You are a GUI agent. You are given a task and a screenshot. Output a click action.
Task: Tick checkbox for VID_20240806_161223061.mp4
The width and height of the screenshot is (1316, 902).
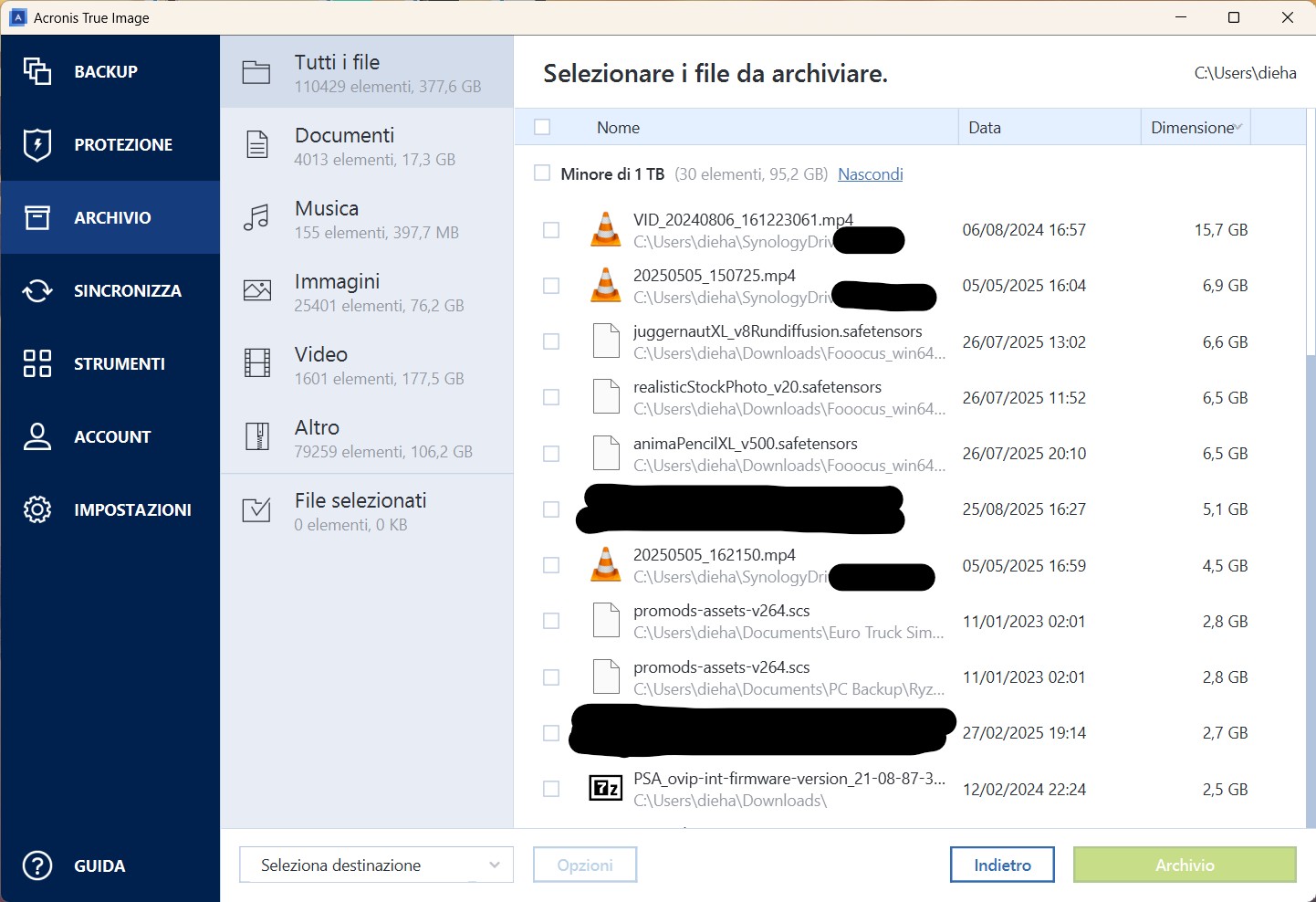[x=551, y=230]
